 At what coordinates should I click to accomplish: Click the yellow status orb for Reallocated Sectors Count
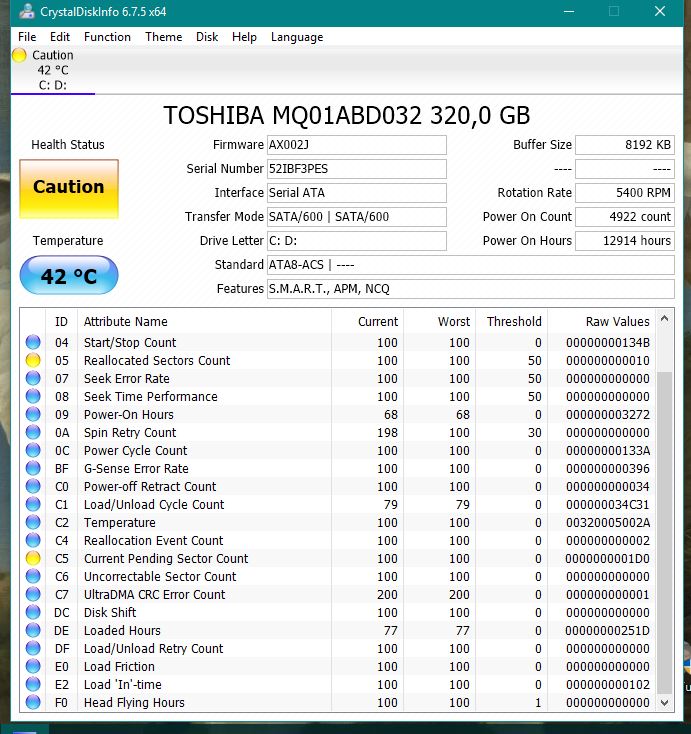[33, 360]
